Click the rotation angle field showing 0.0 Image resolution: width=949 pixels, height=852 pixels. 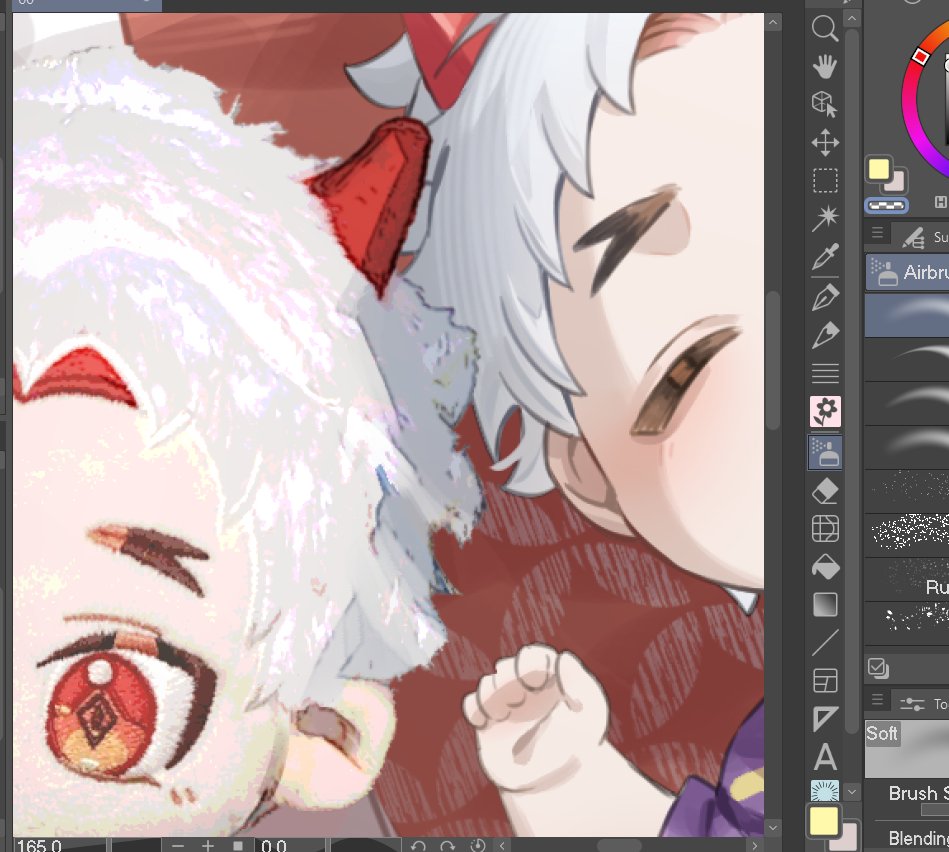[x=289, y=845]
